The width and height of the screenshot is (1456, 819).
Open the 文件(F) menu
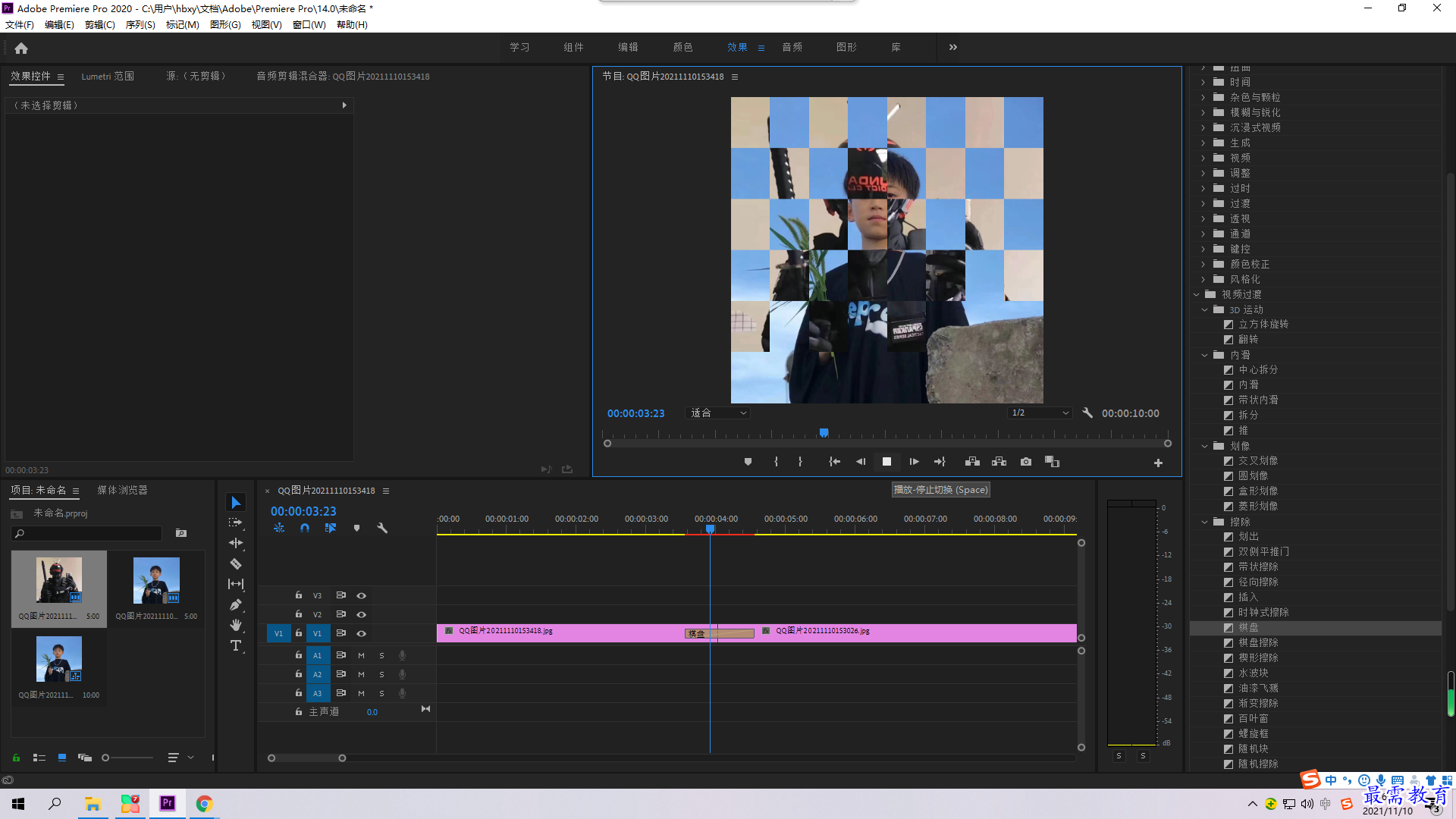coord(20,25)
